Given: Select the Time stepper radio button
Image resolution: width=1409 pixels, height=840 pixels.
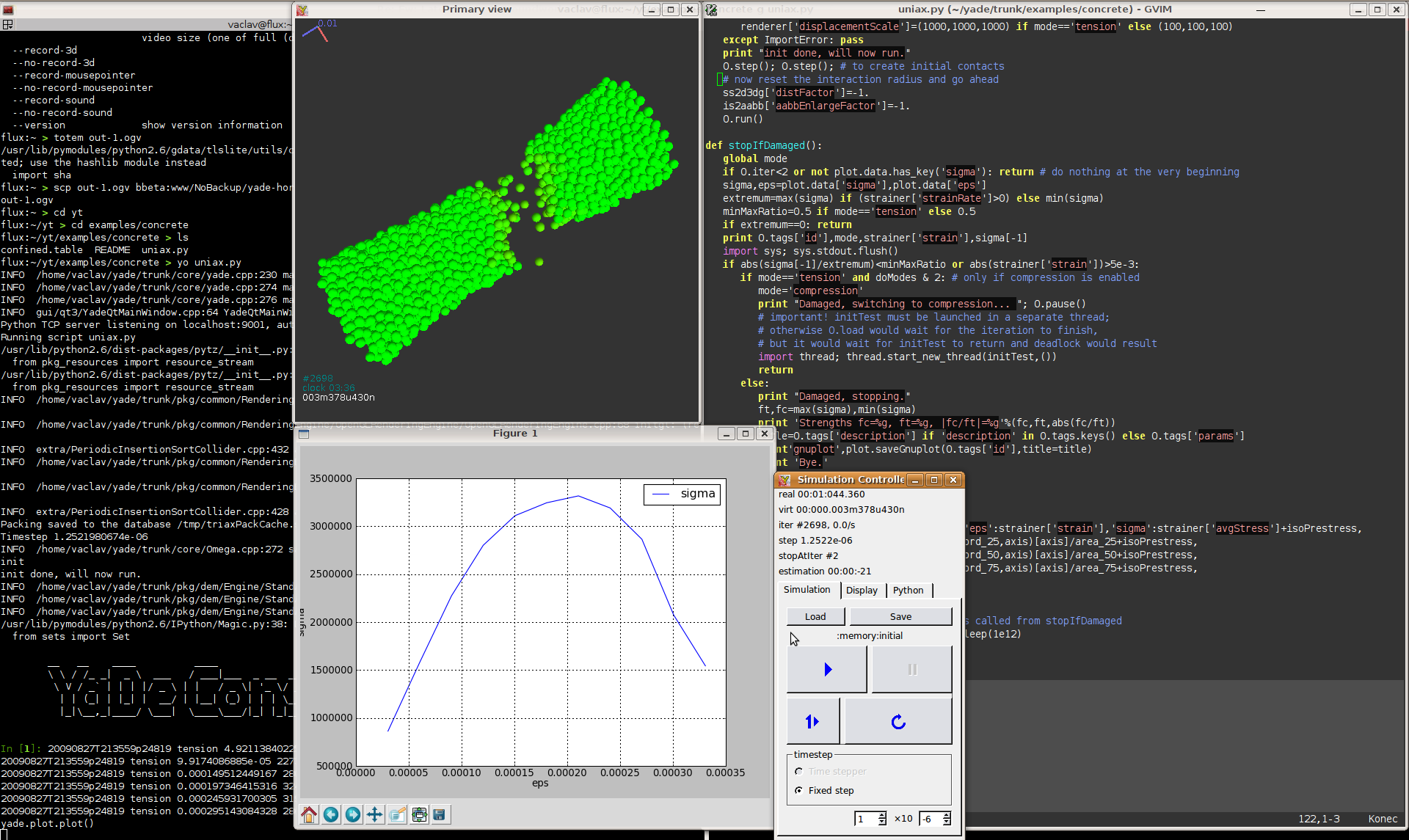Looking at the screenshot, I should point(798,772).
